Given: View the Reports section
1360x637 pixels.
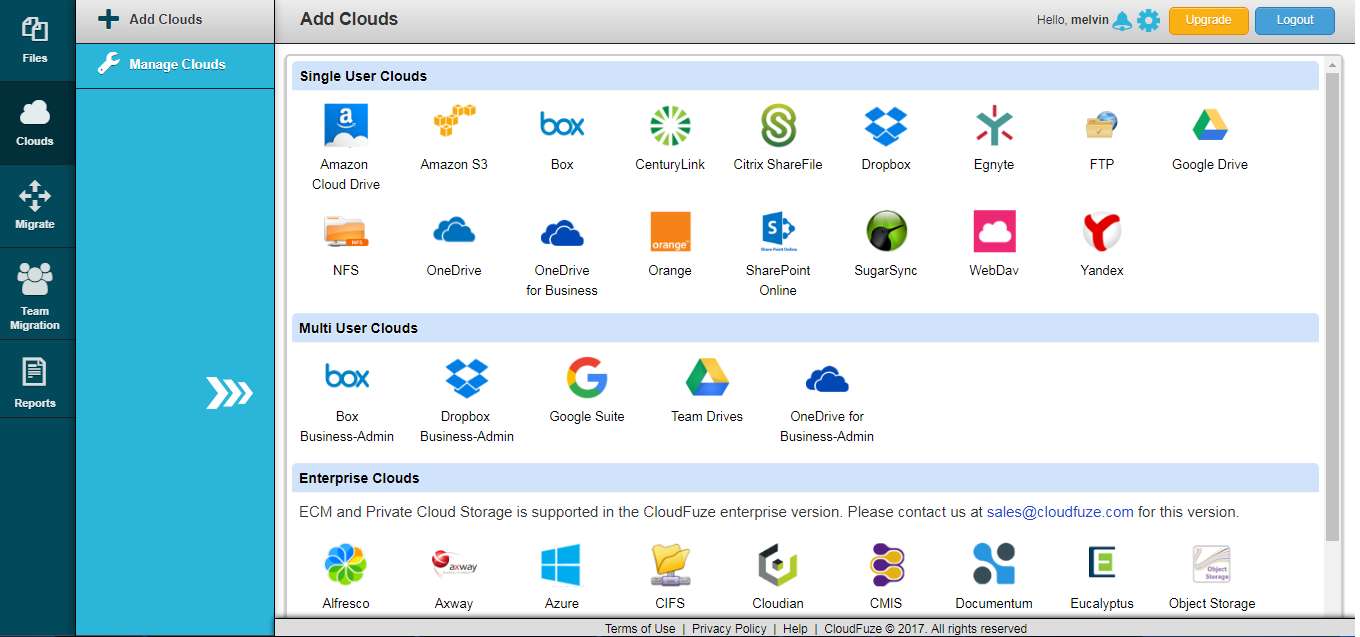Looking at the screenshot, I should pyautogui.click(x=35, y=379).
